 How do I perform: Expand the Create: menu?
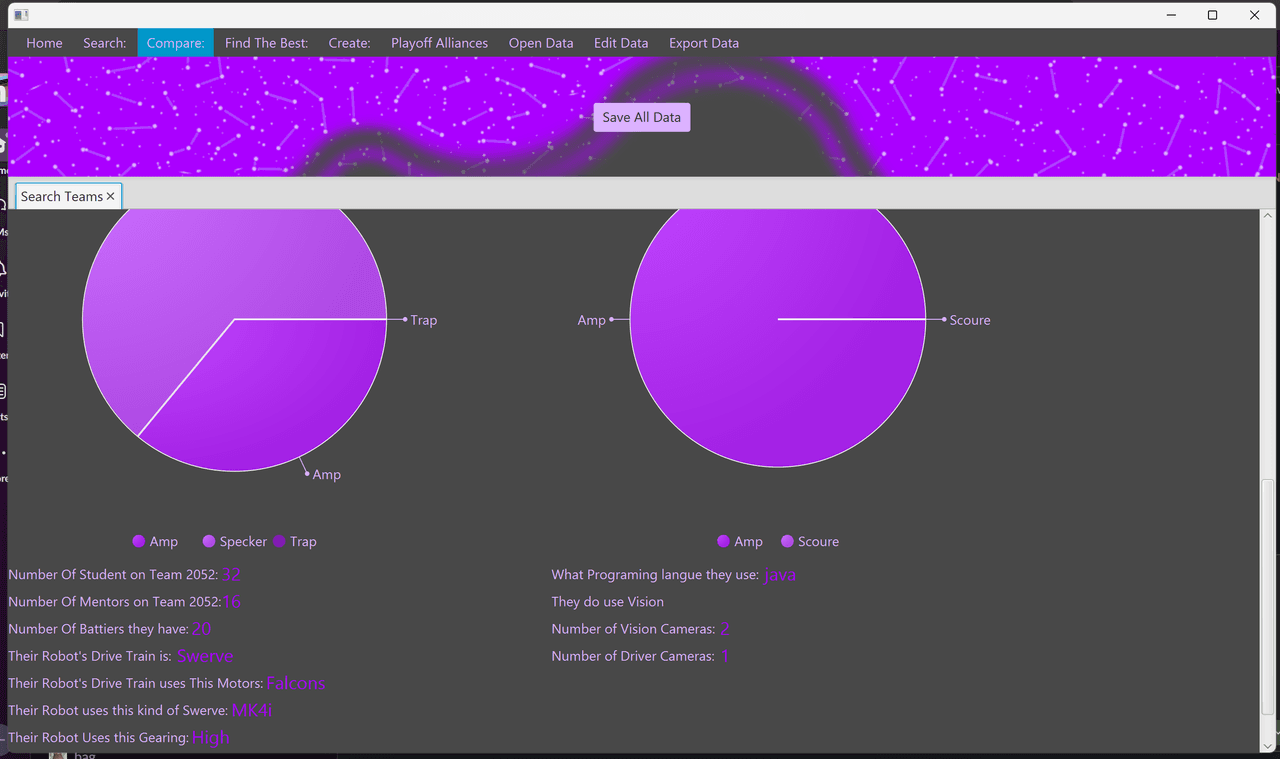(x=349, y=43)
